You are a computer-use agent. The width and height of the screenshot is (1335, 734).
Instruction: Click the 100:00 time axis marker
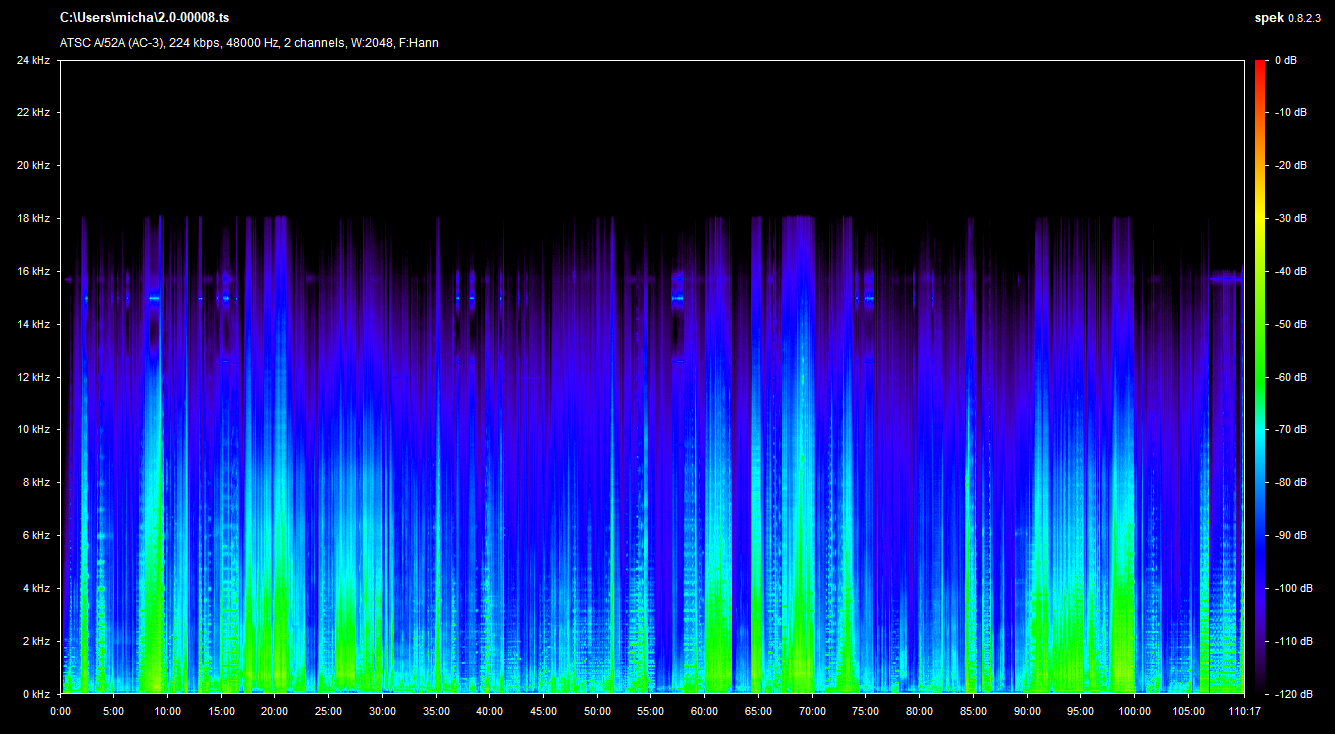1134,711
